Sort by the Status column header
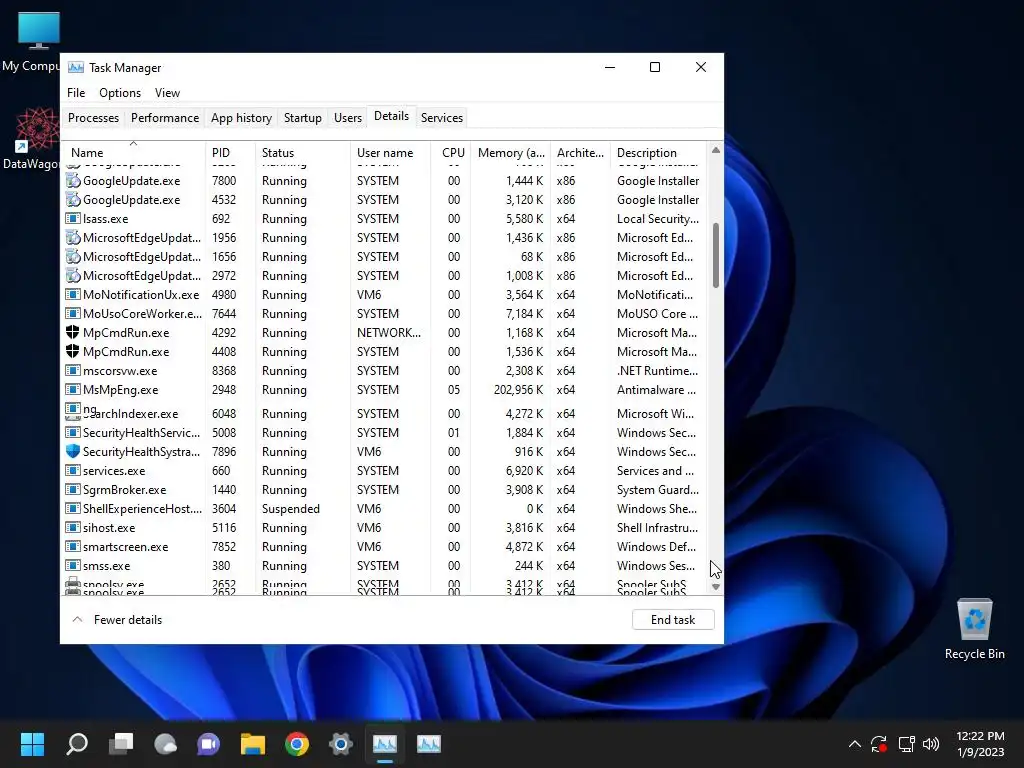 click(x=302, y=152)
